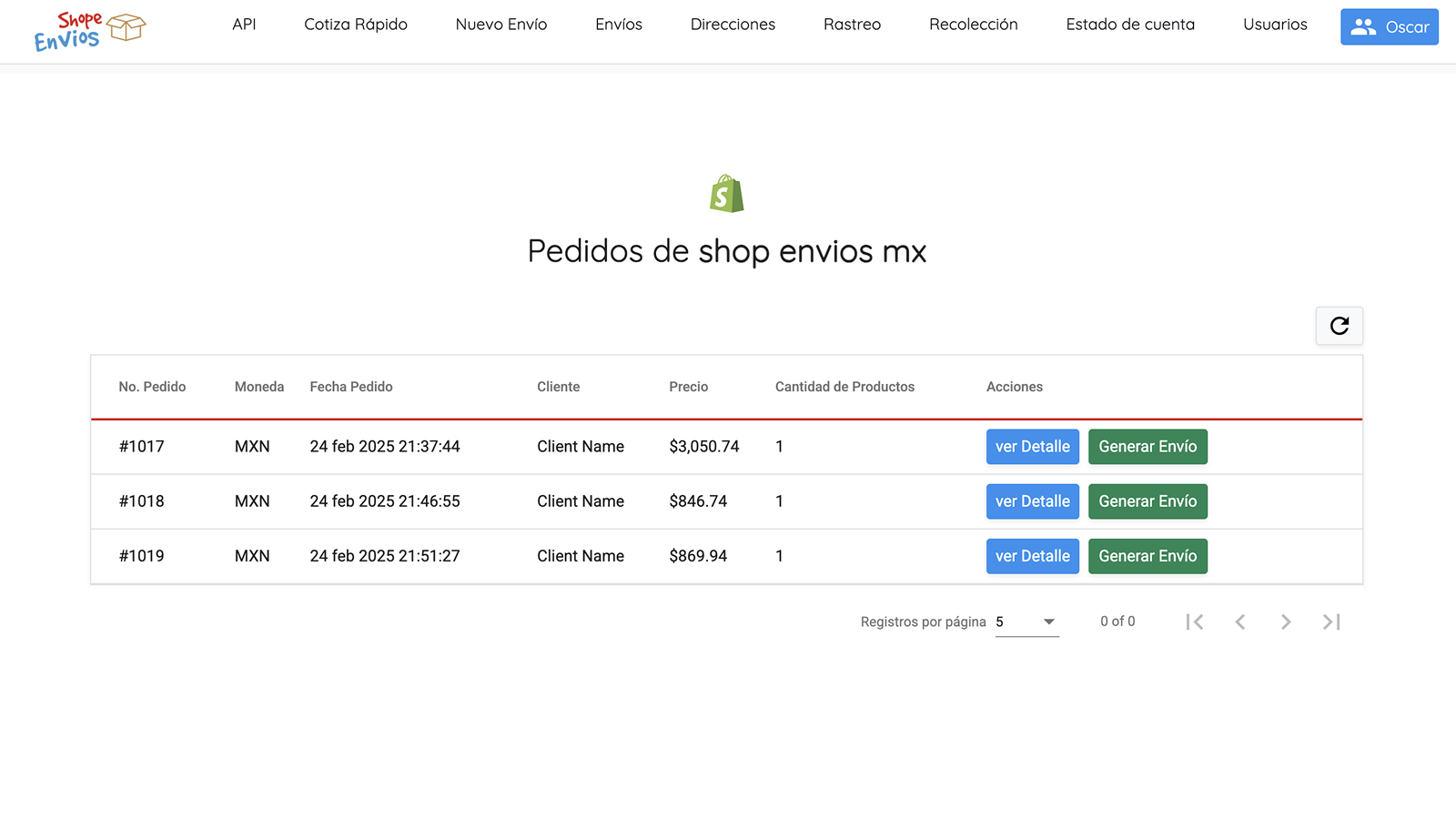Open the Registros por página dropdown
This screenshot has width=1456, height=819.
(1026, 622)
